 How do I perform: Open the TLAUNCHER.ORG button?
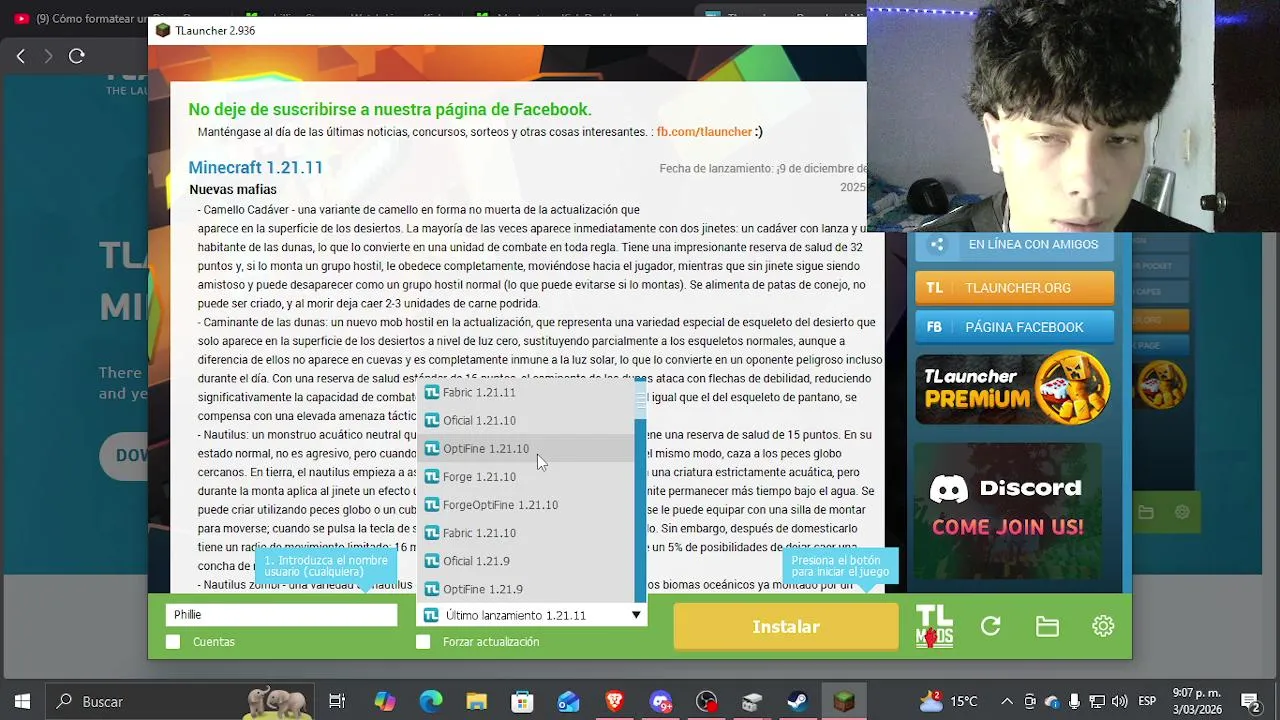(1014, 287)
